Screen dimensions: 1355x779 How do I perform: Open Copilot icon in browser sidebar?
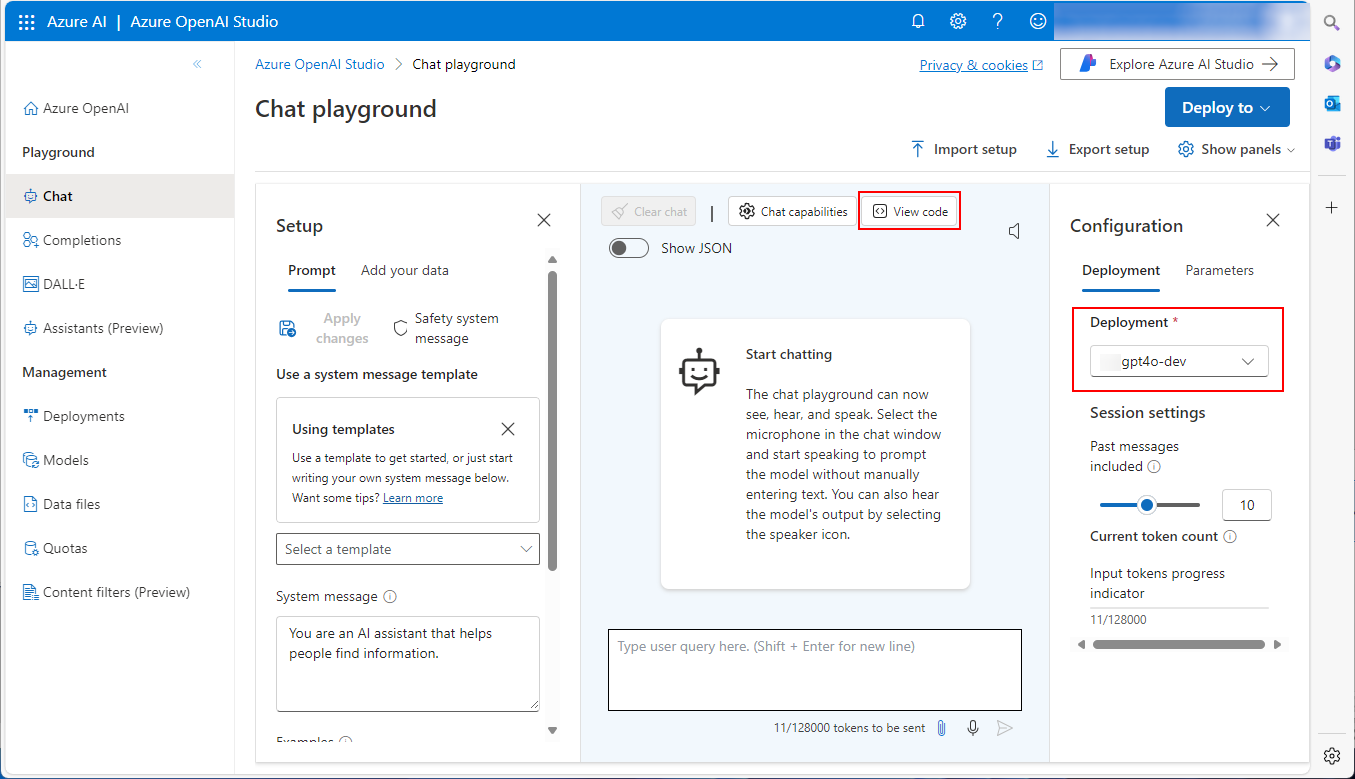pyautogui.click(x=1332, y=63)
